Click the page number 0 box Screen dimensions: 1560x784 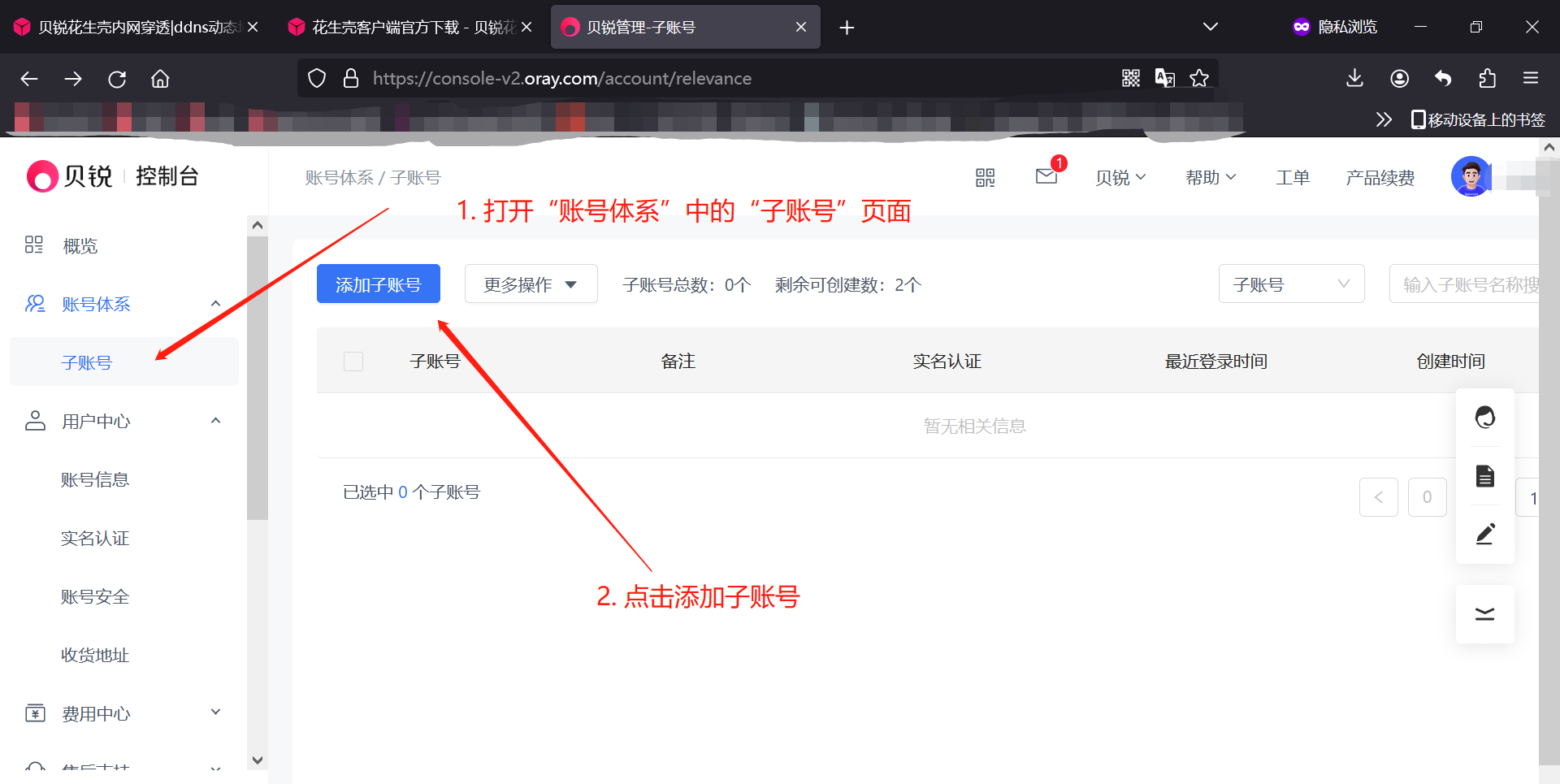pos(1428,497)
